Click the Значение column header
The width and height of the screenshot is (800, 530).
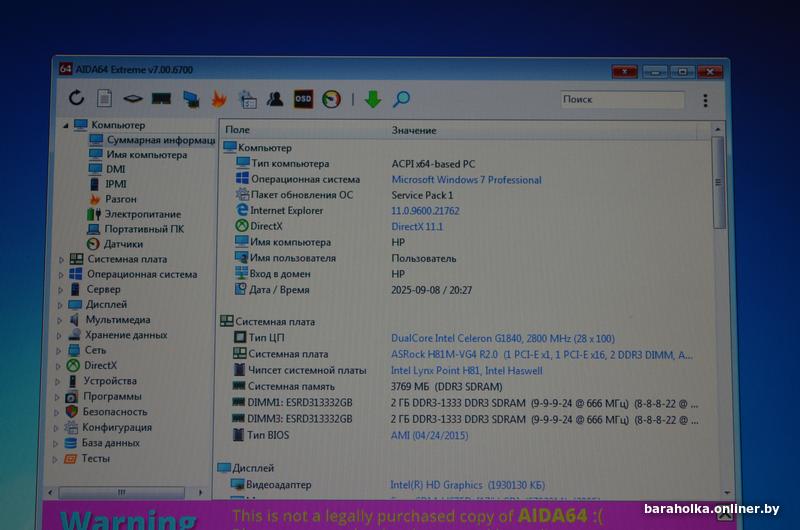pos(414,130)
